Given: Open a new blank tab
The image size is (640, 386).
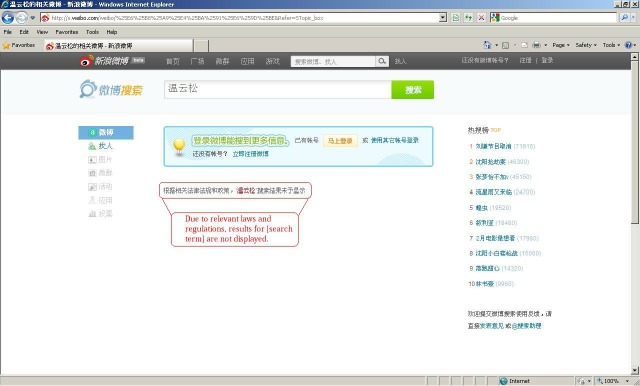Looking at the screenshot, I should click(x=201, y=46).
